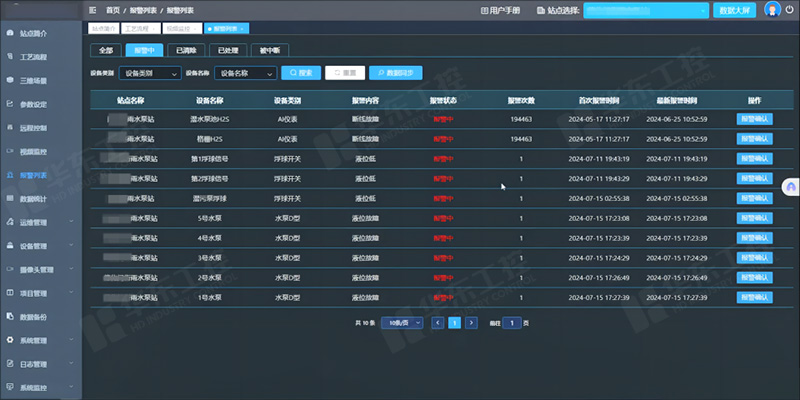Expand the 设备名称 dropdown
800x400 pixels.
[x=246, y=73]
